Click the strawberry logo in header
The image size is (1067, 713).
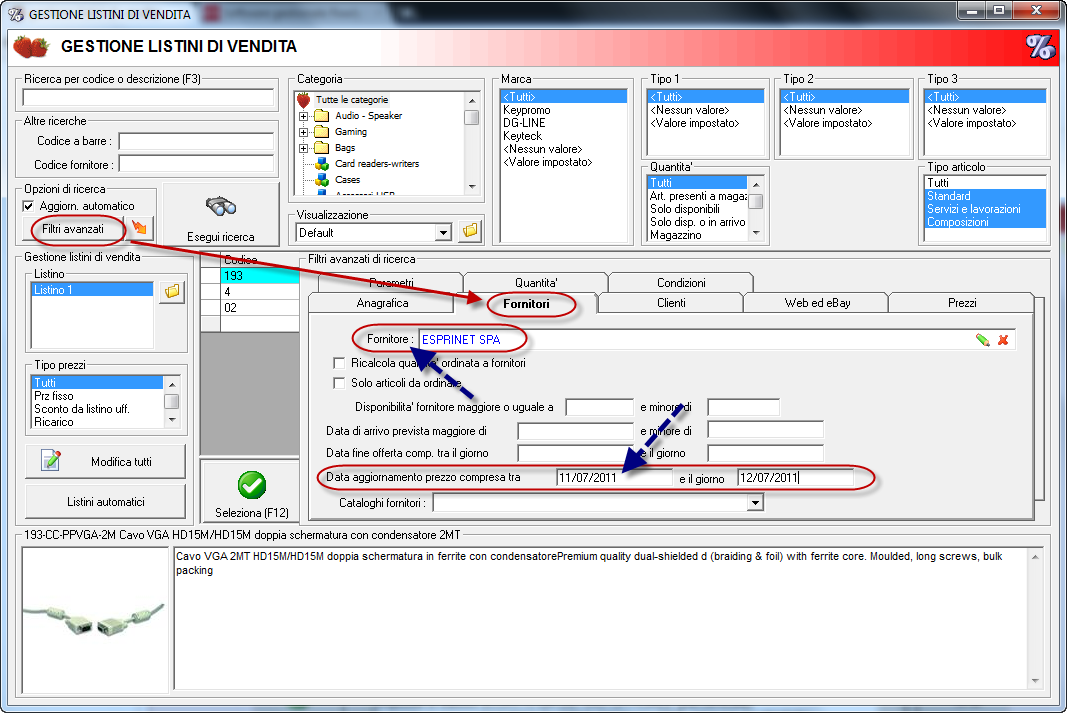click(x=31, y=46)
